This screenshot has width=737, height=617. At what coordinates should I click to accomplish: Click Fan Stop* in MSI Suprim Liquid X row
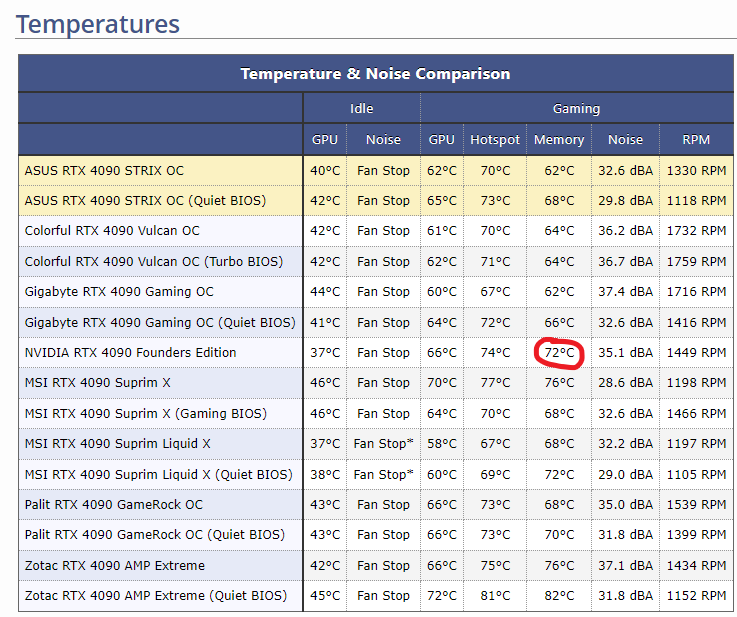click(x=383, y=444)
